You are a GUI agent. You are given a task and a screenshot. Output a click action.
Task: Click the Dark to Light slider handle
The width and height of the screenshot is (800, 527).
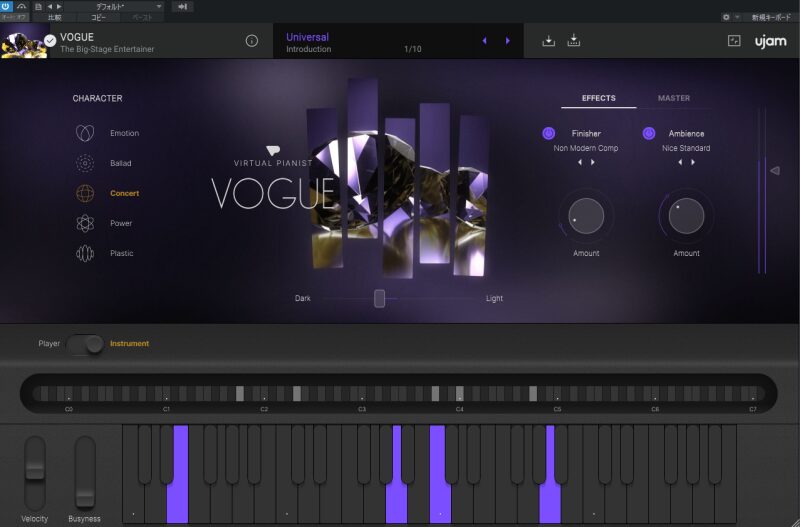point(380,298)
